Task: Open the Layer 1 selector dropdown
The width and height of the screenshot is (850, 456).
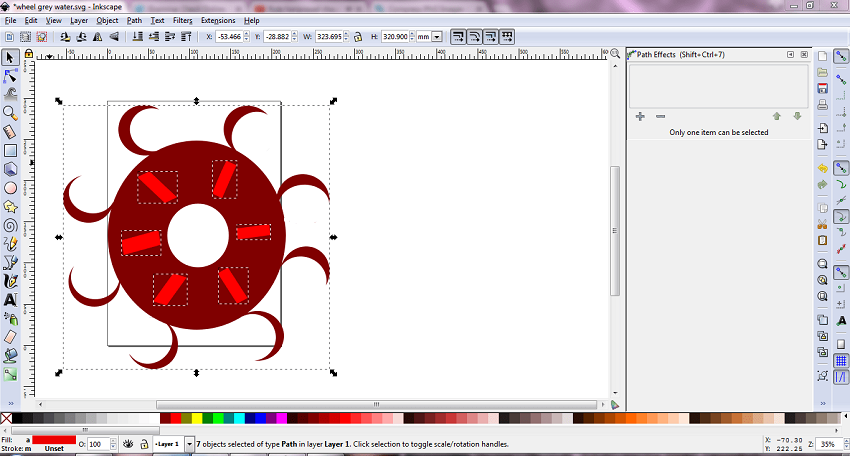Action: [x=188, y=444]
